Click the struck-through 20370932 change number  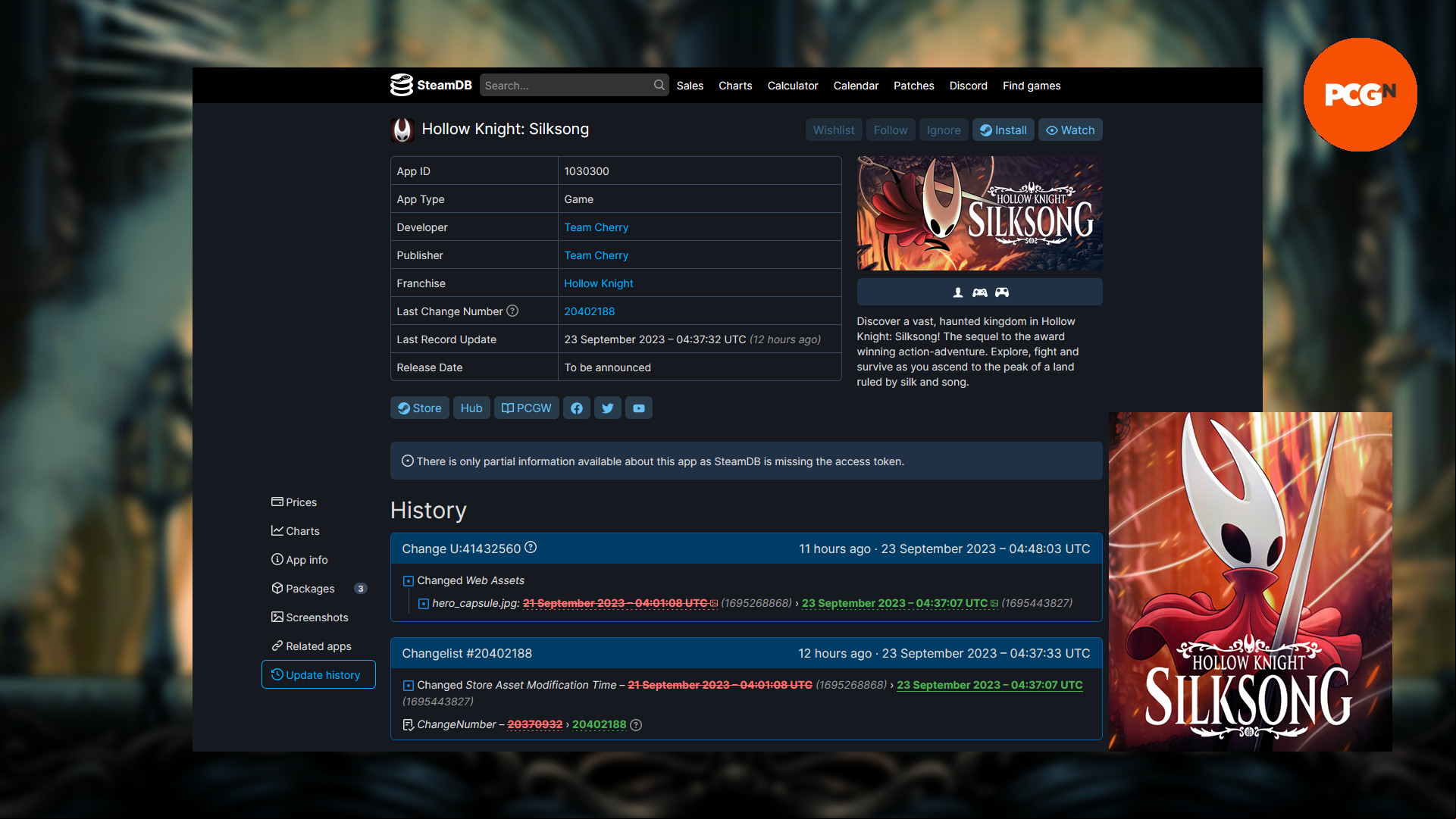coord(535,724)
